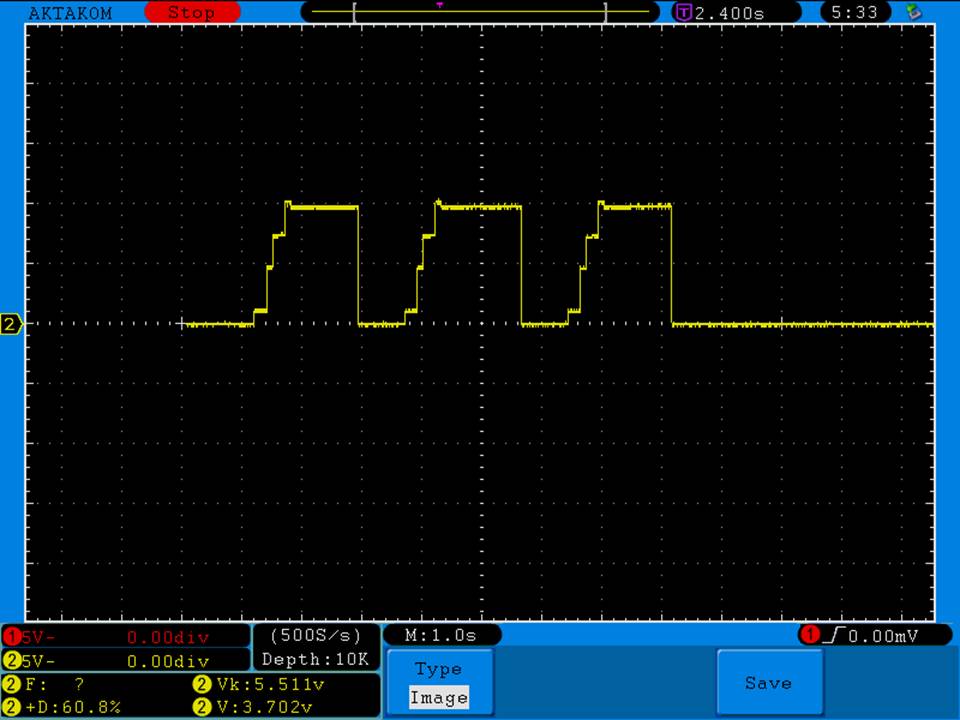960x720 pixels.
Task: Click the purple T trigger time icon
Action: click(x=684, y=13)
